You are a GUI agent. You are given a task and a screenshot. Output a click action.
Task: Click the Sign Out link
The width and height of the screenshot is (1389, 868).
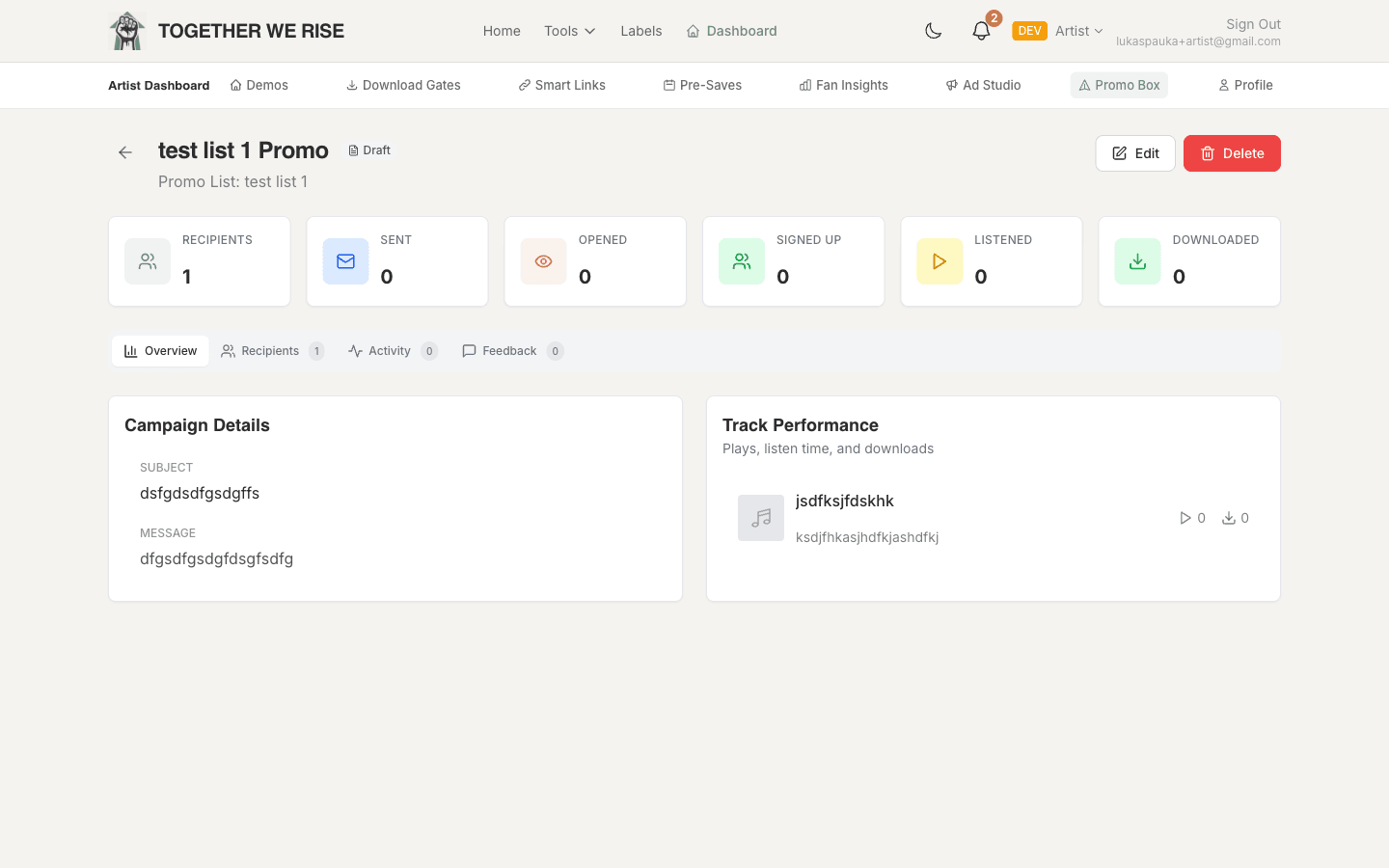tap(1252, 23)
